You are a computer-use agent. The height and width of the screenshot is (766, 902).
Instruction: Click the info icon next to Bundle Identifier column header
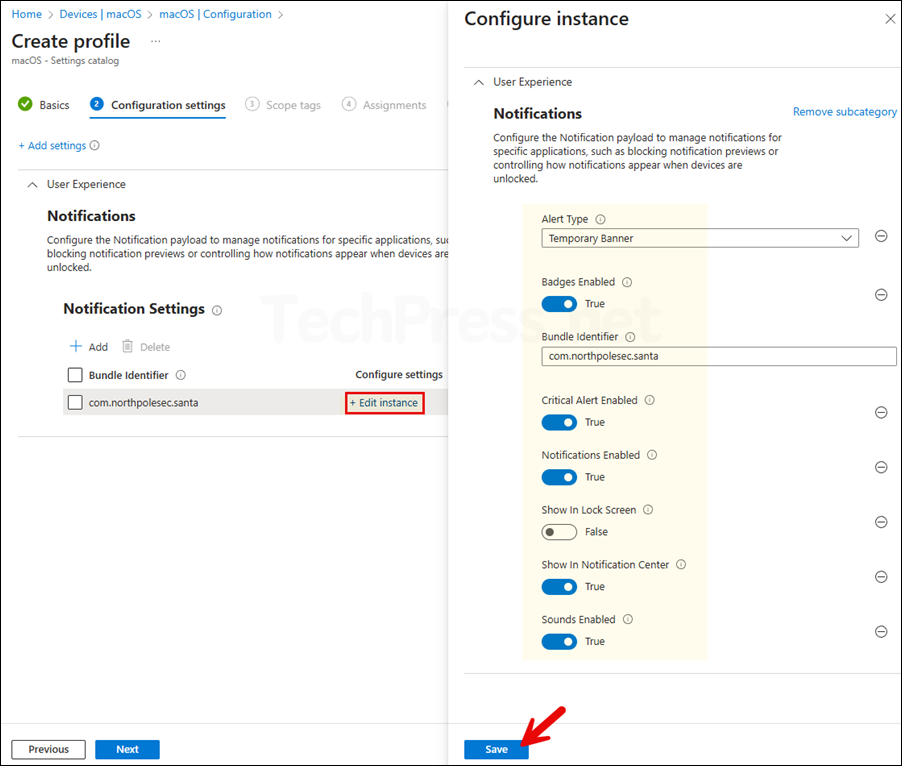tap(181, 375)
